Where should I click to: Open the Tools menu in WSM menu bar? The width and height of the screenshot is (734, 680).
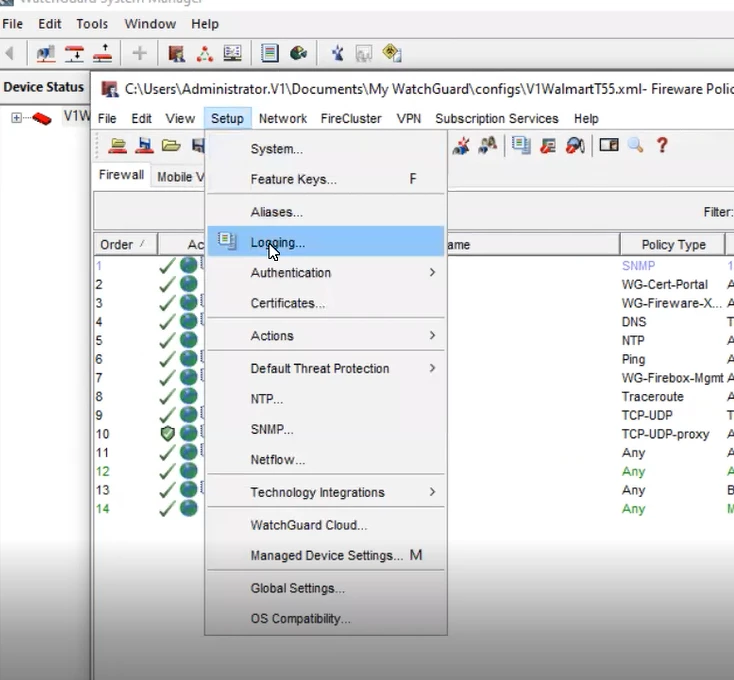92,24
